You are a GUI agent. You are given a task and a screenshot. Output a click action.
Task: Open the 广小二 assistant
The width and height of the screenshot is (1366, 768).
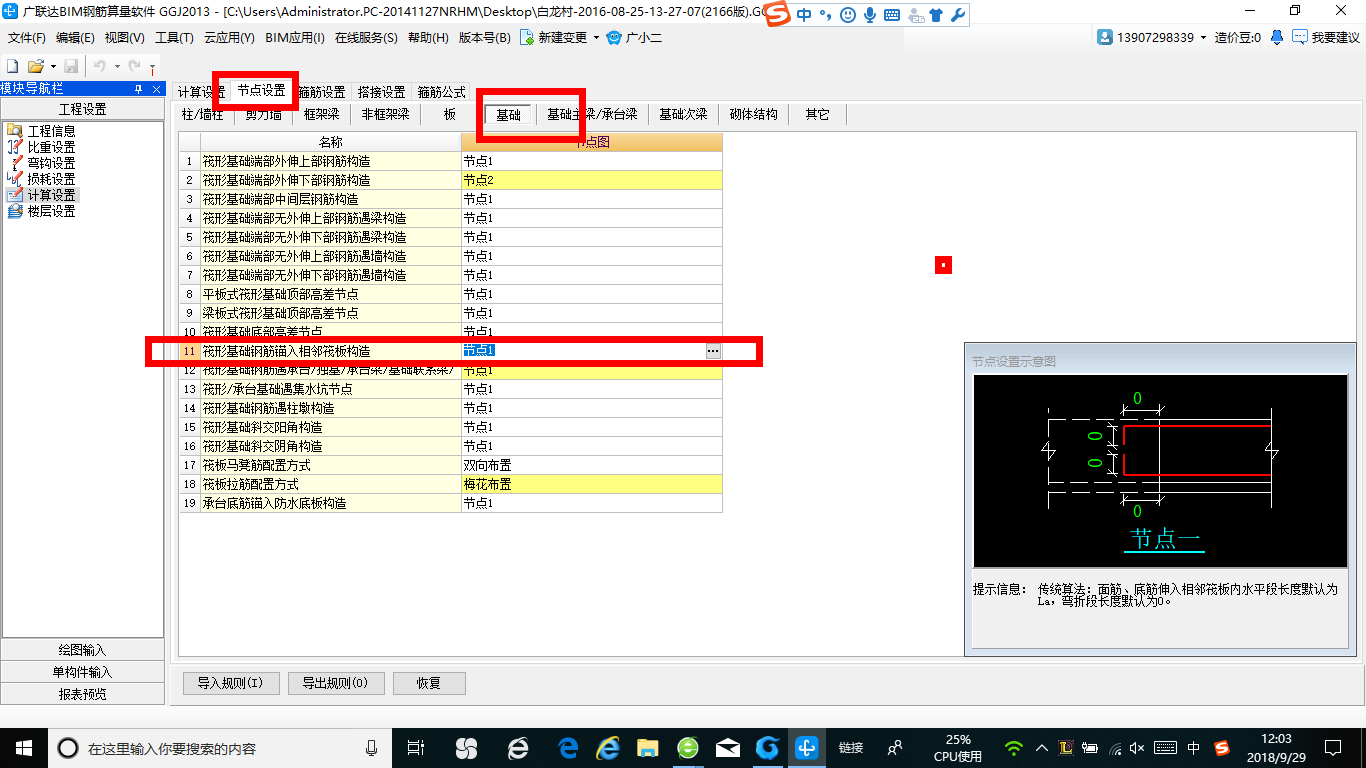(x=634, y=37)
